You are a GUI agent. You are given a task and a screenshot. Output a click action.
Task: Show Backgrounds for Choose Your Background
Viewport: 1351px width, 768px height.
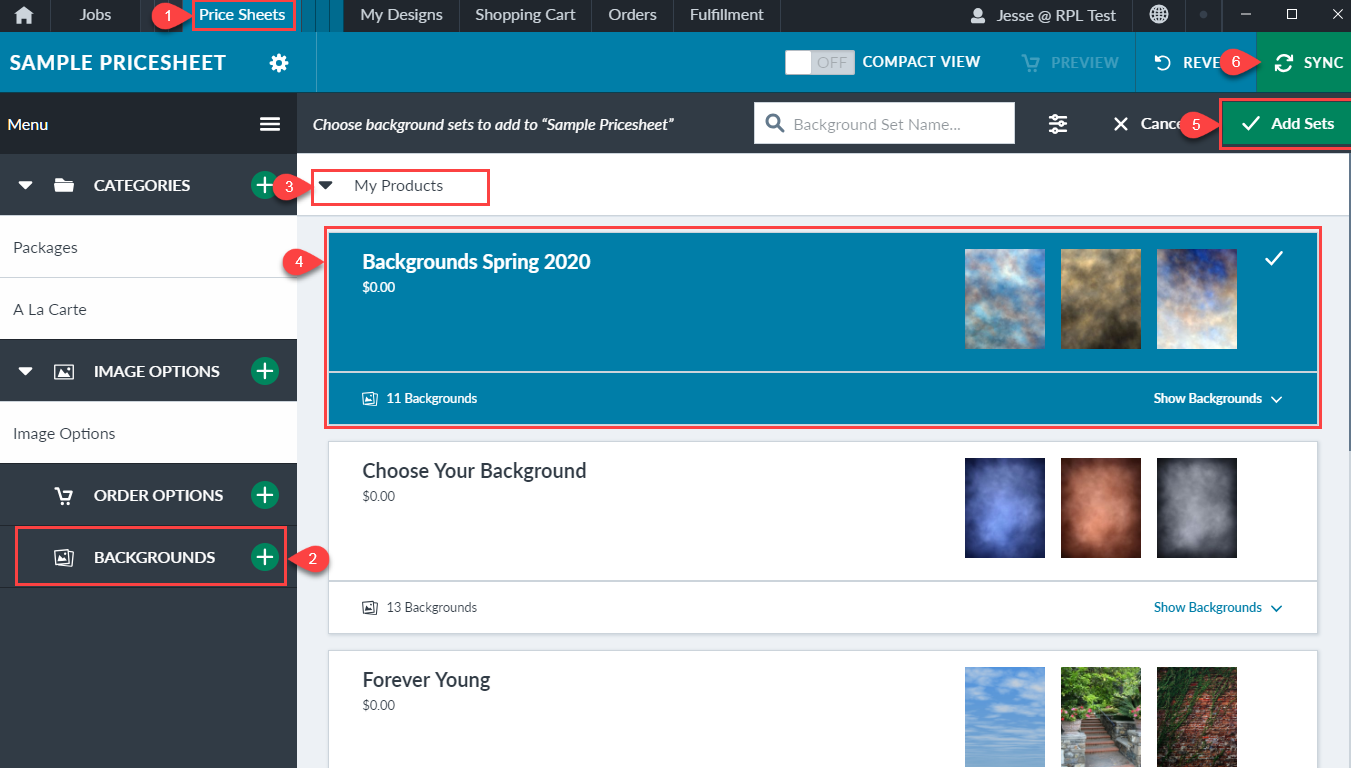pyautogui.click(x=1217, y=607)
